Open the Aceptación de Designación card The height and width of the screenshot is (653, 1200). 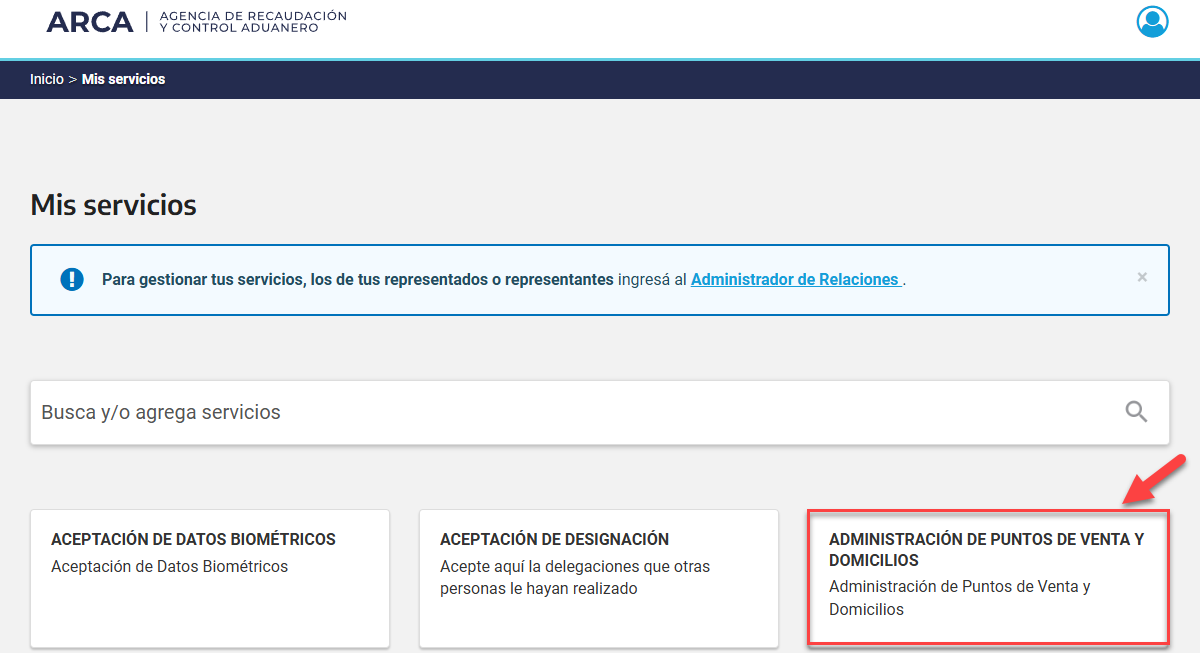pos(598,578)
